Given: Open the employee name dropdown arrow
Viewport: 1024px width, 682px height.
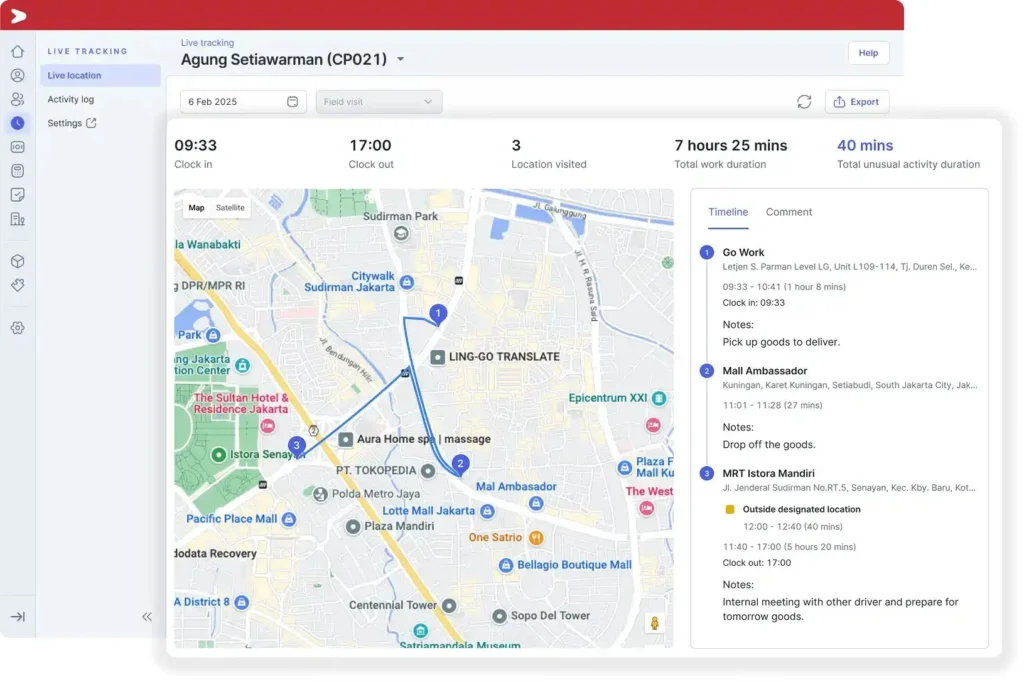Looking at the screenshot, I should (x=401, y=60).
